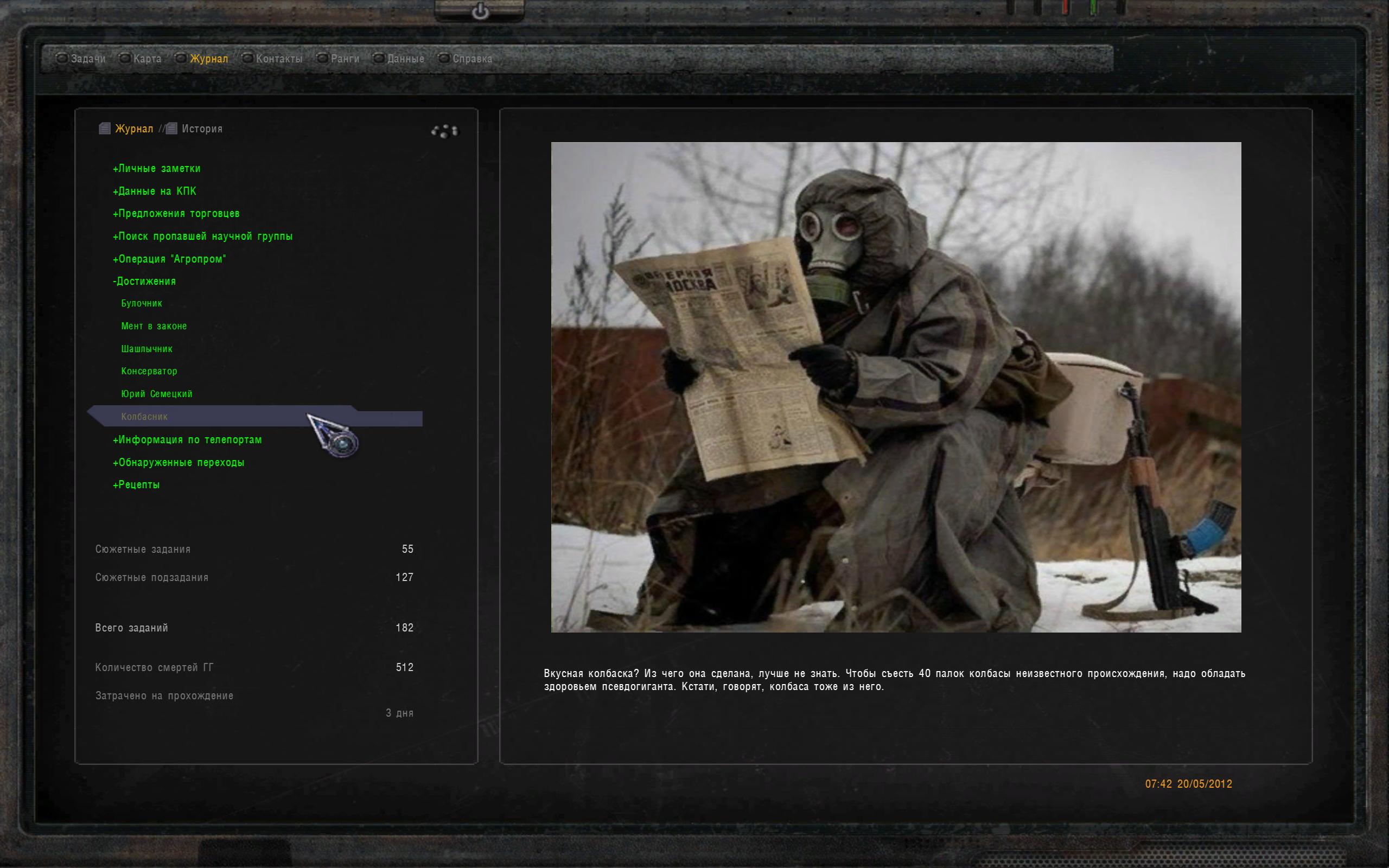This screenshot has width=1389, height=868.
Task: Open the Шашлычник achievement entry
Action: [x=147, y=348]
